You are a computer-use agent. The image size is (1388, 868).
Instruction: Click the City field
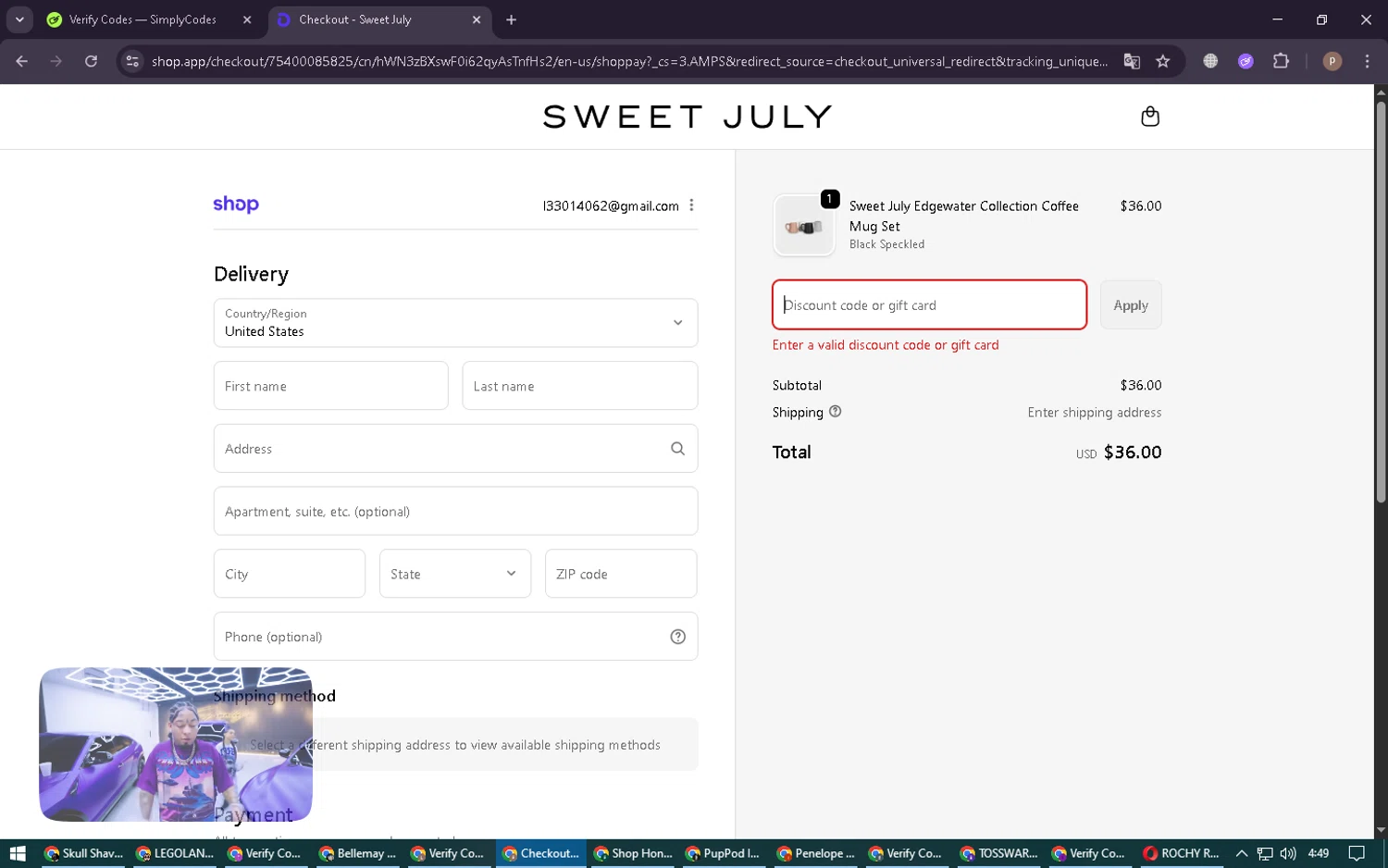coord(290,574)
